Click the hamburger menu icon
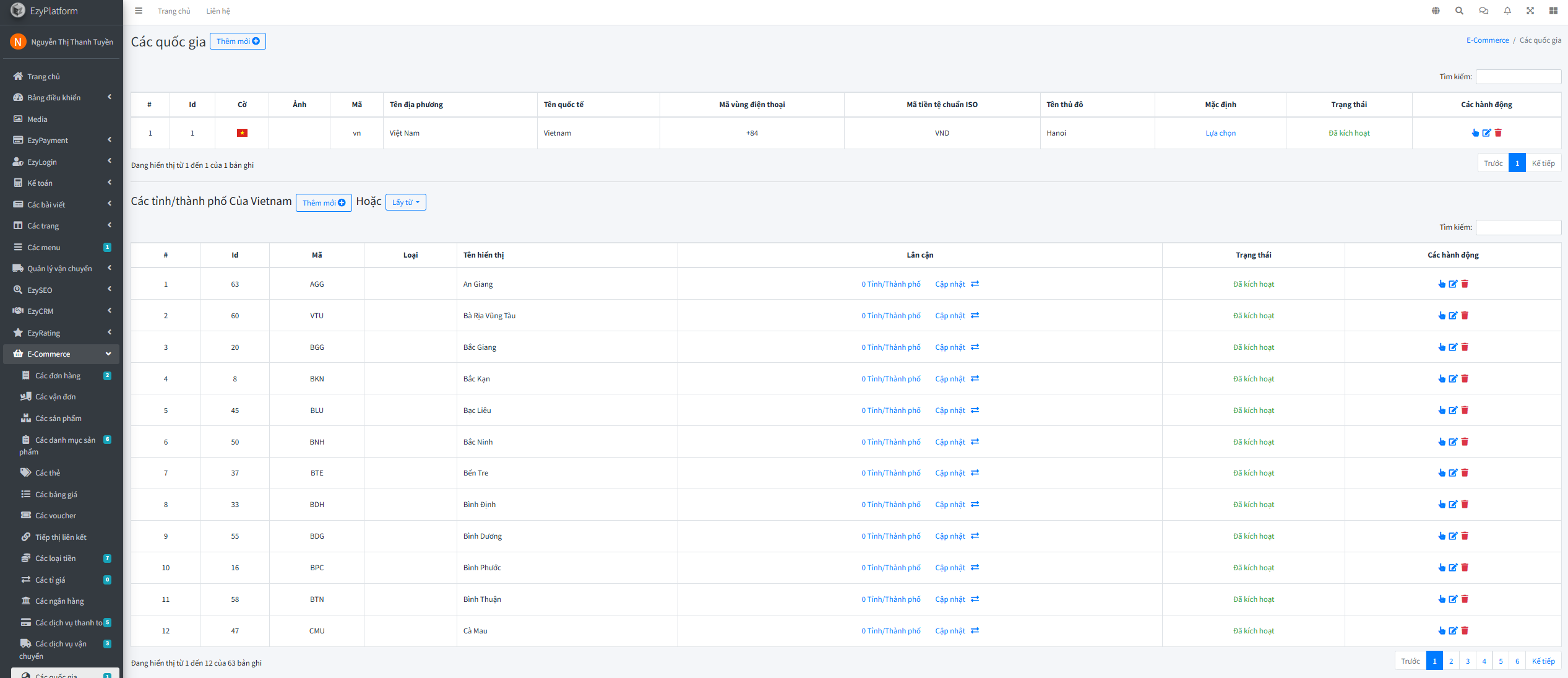Image resolution: width=1568 pixels, height=678 pixels. click(x=139, y=11)
